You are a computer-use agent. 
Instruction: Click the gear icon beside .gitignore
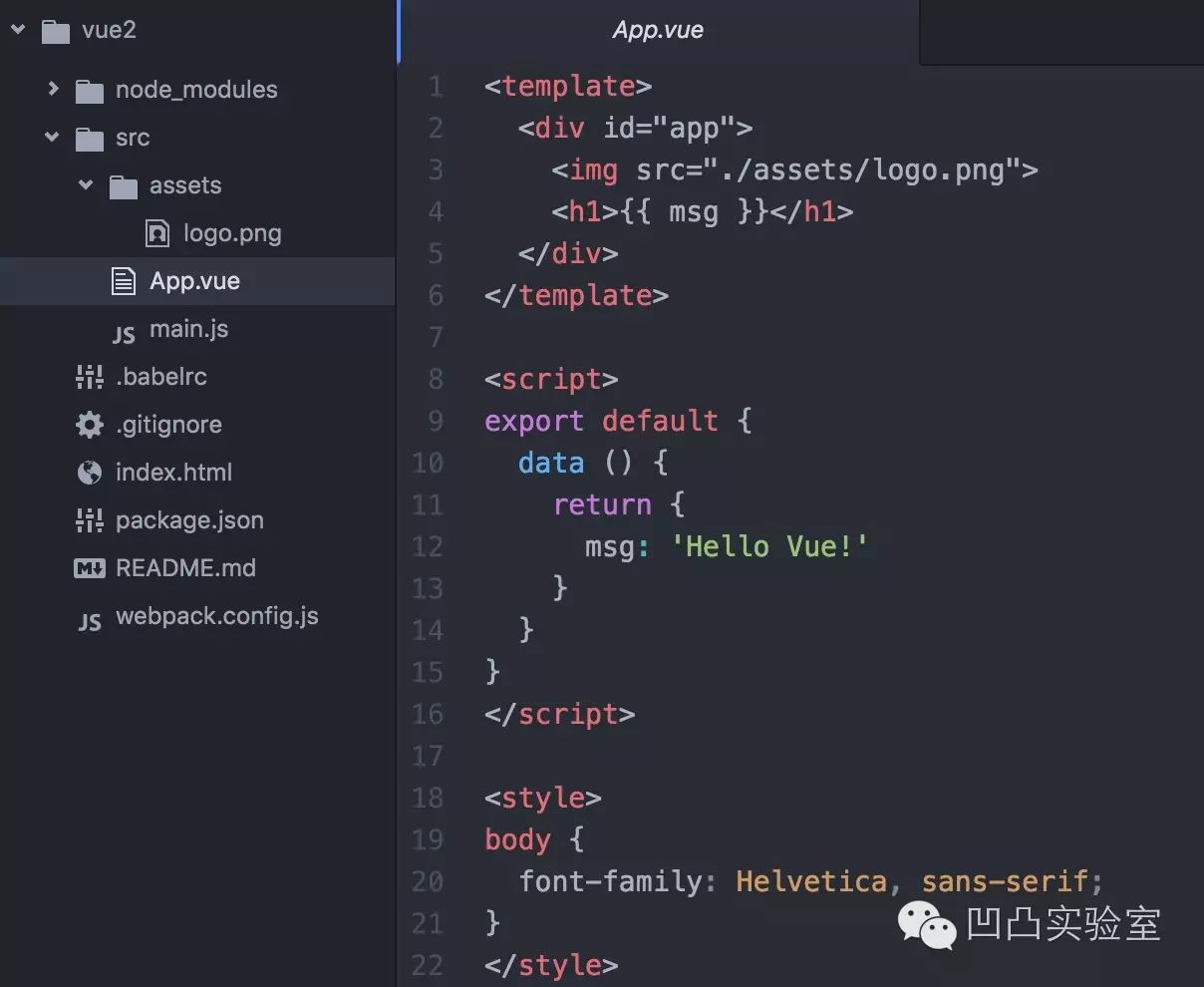90,425
